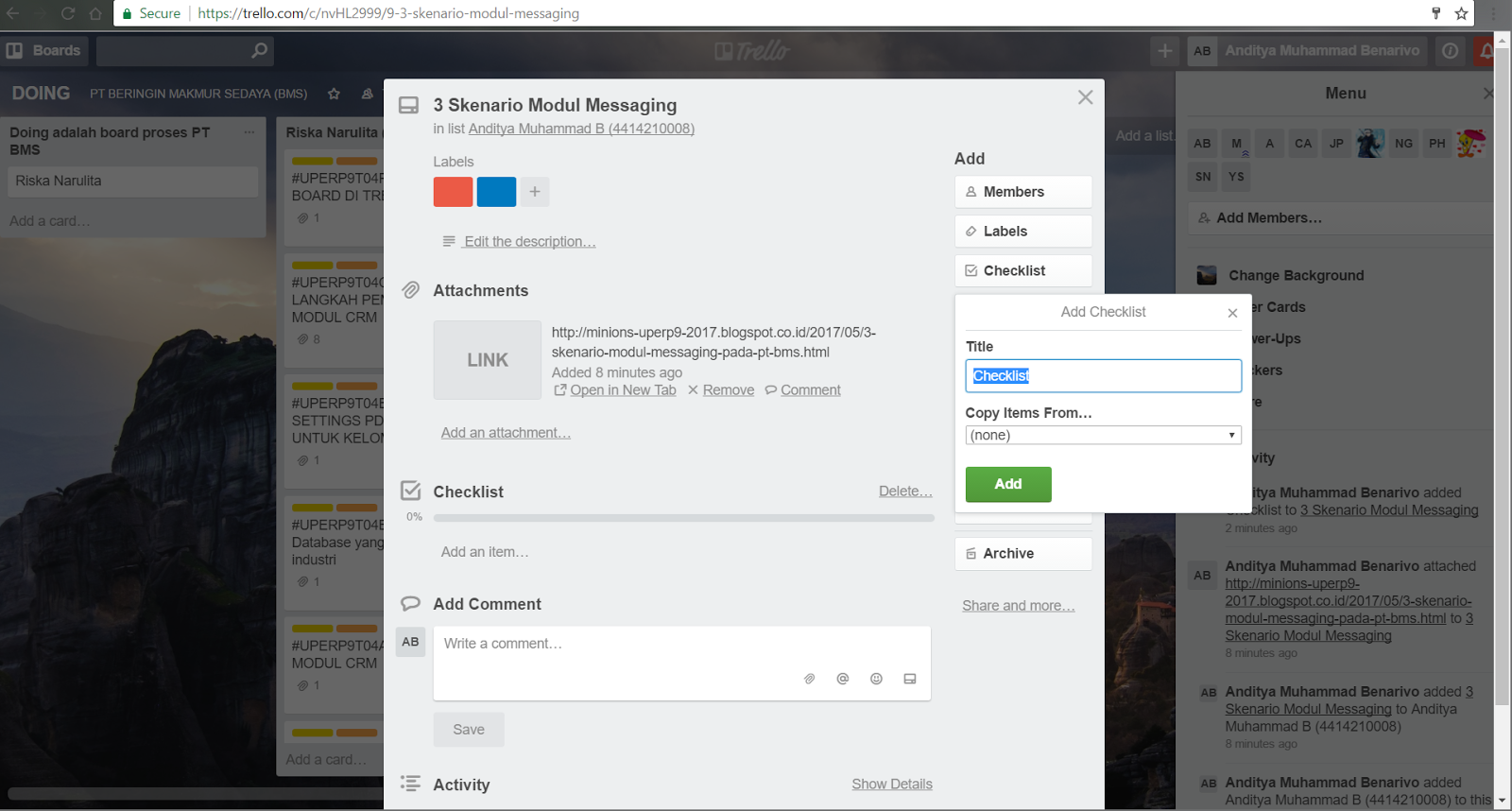Screen dimensions: 1512x811
Task: Click the green Add button
Action: click(x=1008, y=484)
